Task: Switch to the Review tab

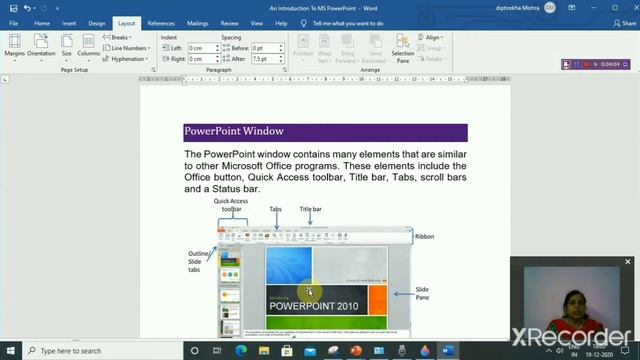Action: [229, 23]
